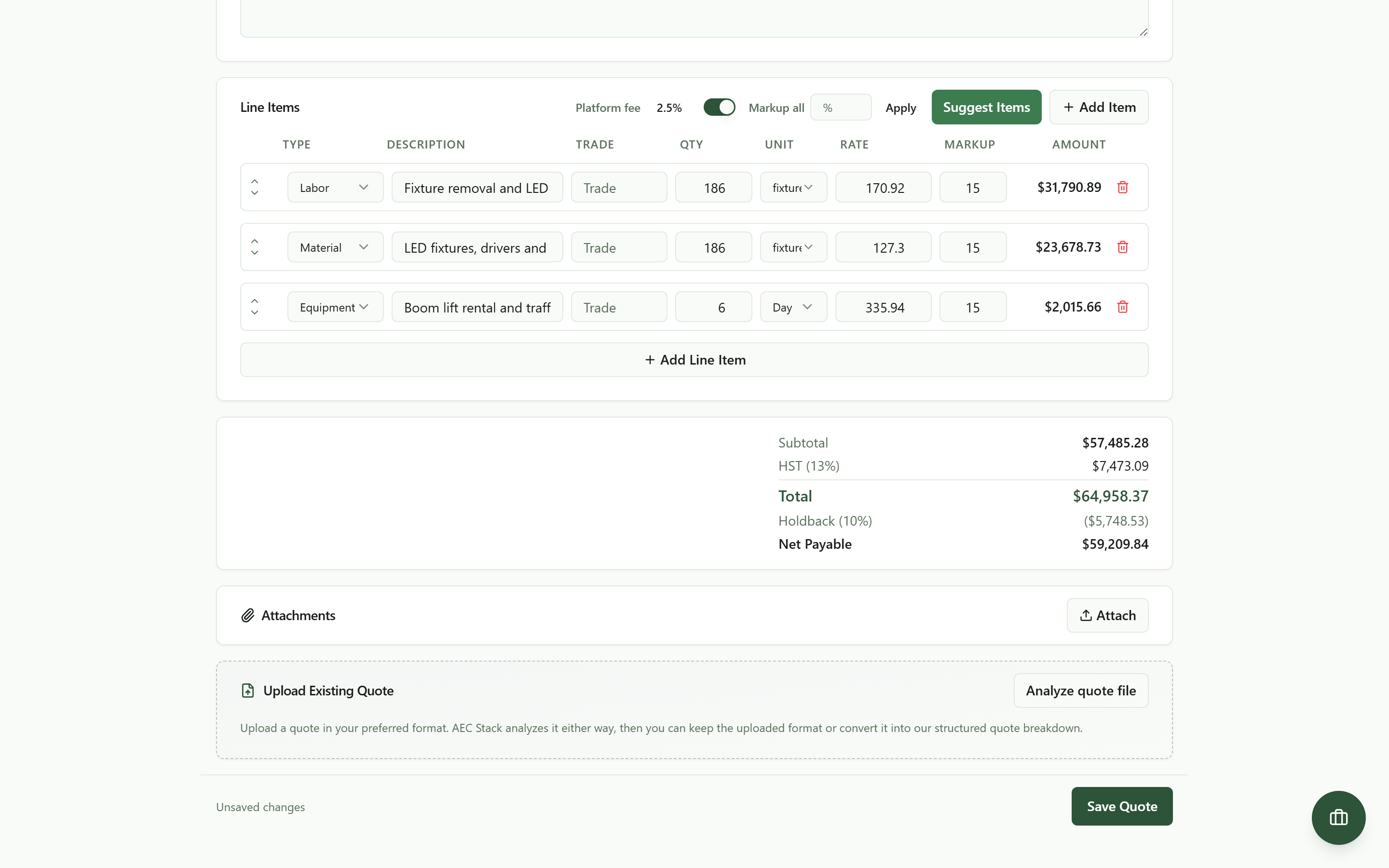Click the Unsaved changes status text

[260, 807]
